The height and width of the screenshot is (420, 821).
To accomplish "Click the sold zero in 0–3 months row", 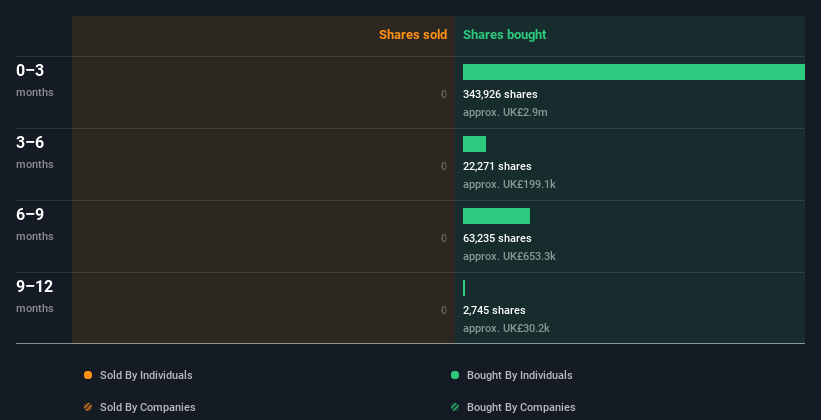I will pyautogui.click(x=444, y=94).
